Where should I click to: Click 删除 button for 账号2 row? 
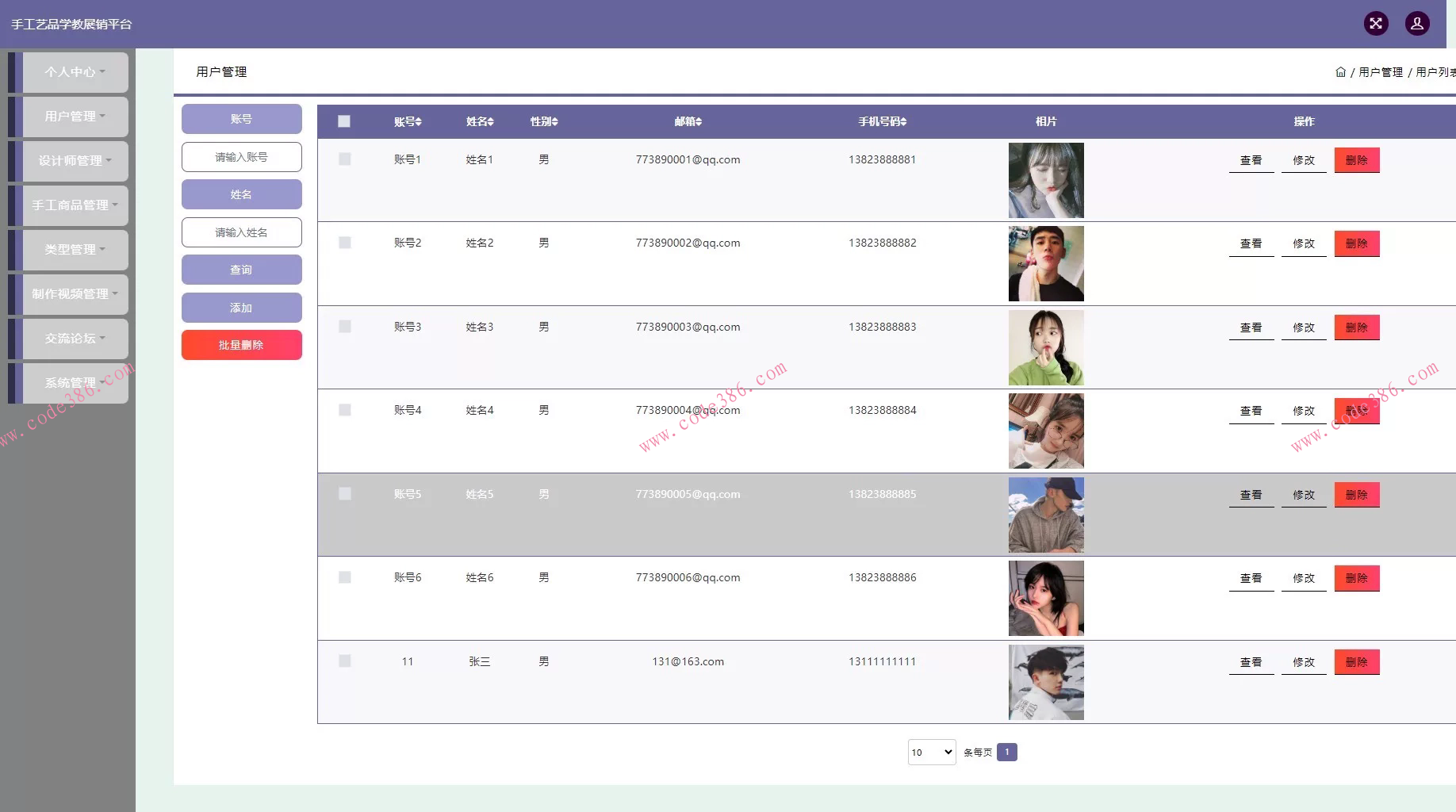tap(1356, 243)
